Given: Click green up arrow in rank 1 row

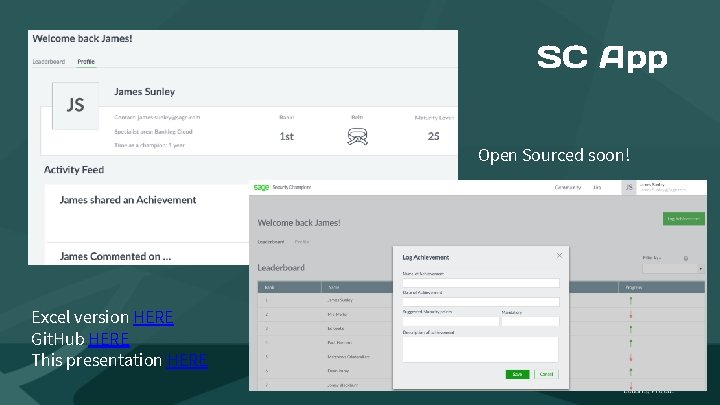Looking at the screenshot, I should pyautogui.click(x=631, y=301).
